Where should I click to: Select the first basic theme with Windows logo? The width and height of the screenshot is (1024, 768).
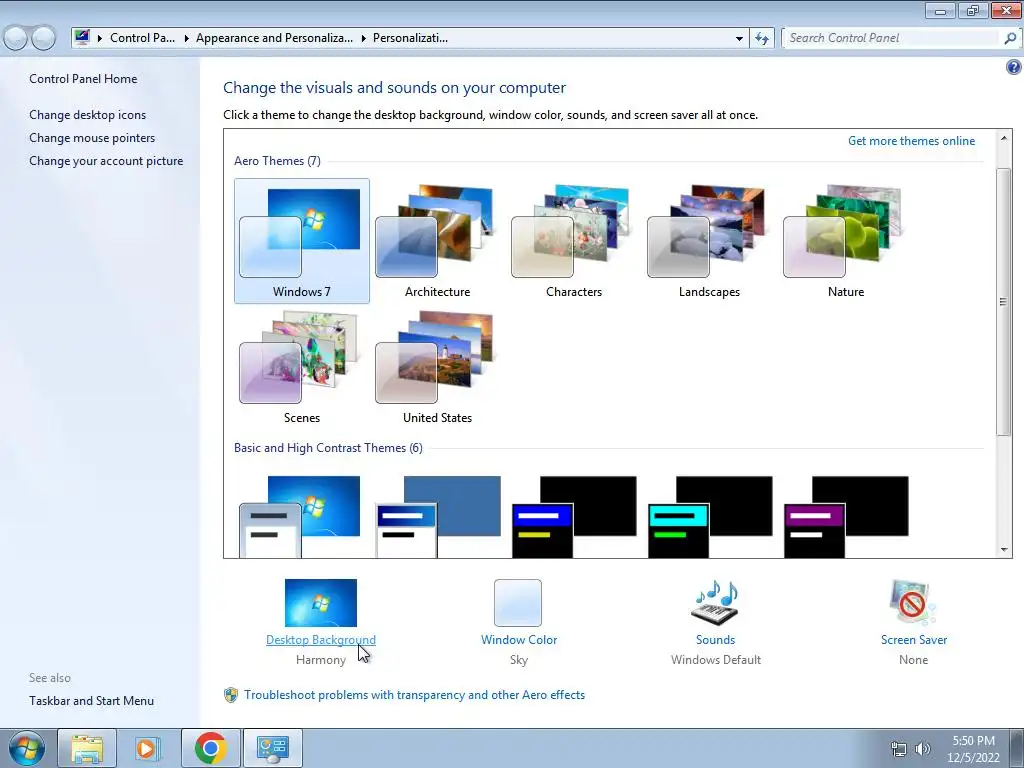(x=300, y=516)
